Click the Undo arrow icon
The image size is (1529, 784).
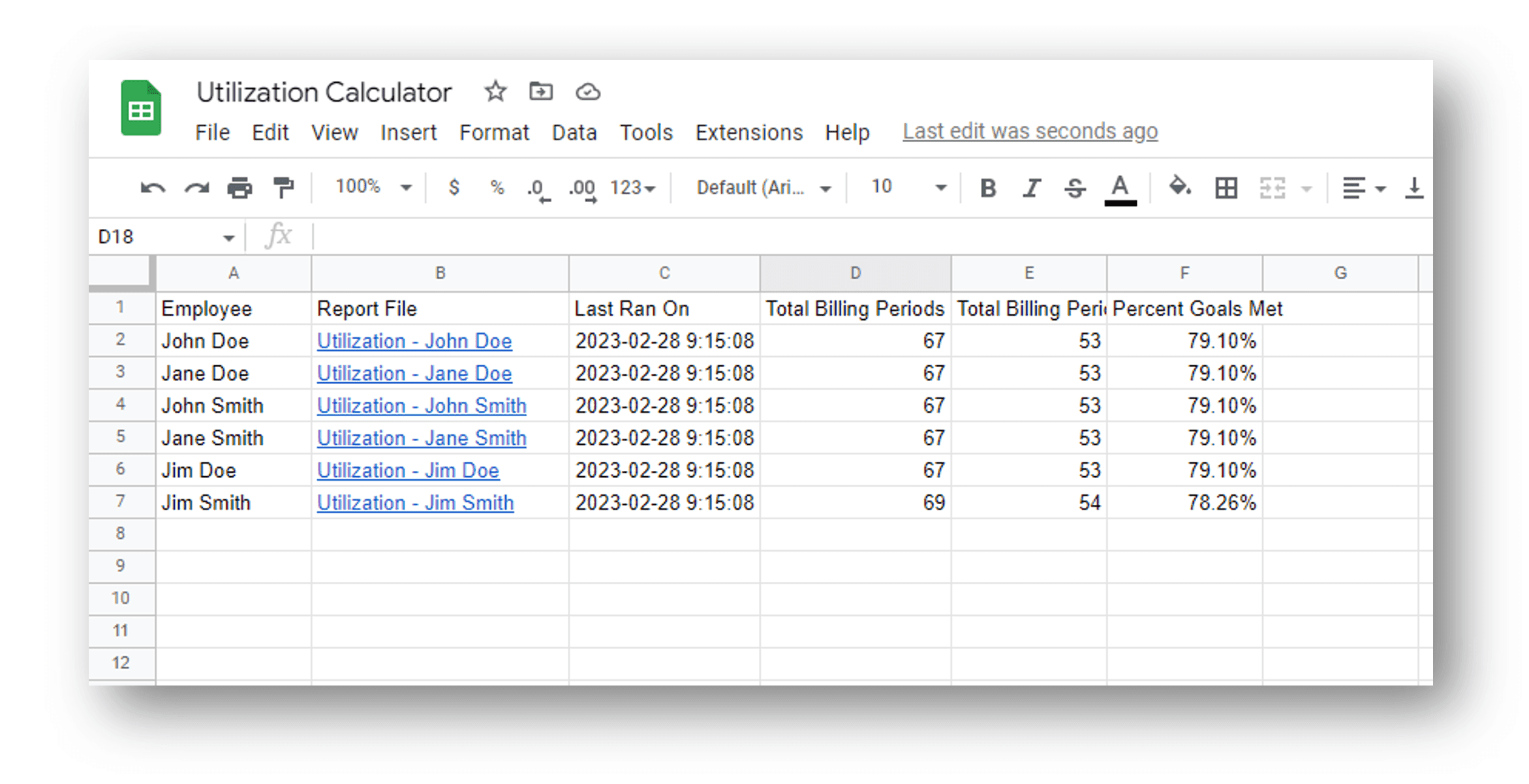coord(153,188)
